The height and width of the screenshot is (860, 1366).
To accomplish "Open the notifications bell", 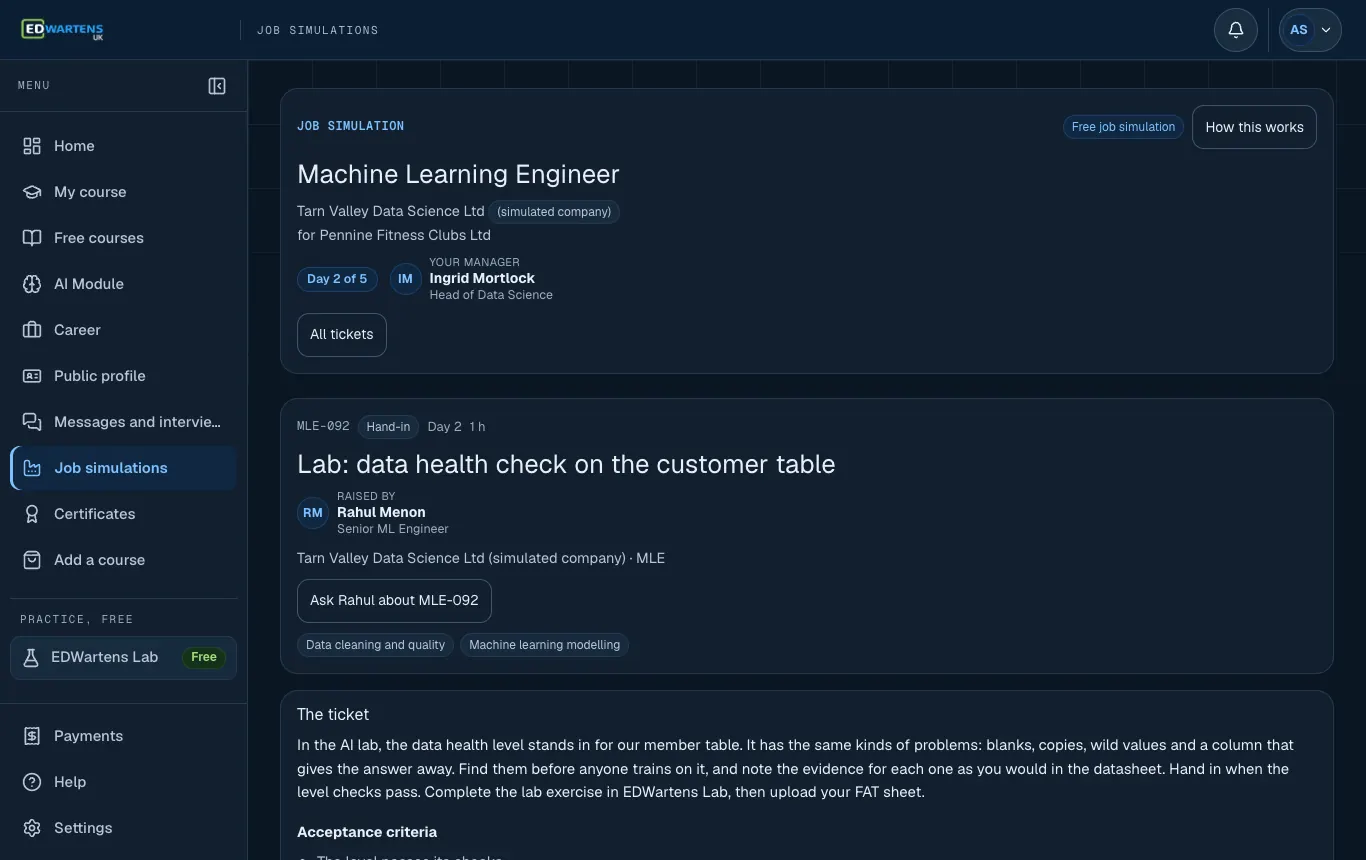I will click(1236, 30).
